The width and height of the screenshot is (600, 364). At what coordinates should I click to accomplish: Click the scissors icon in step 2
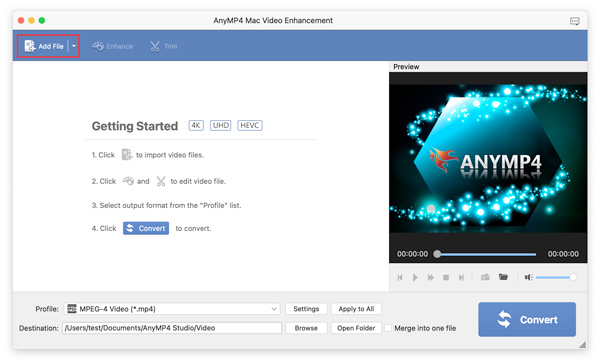pyautogui.click(x=161, y=181)
